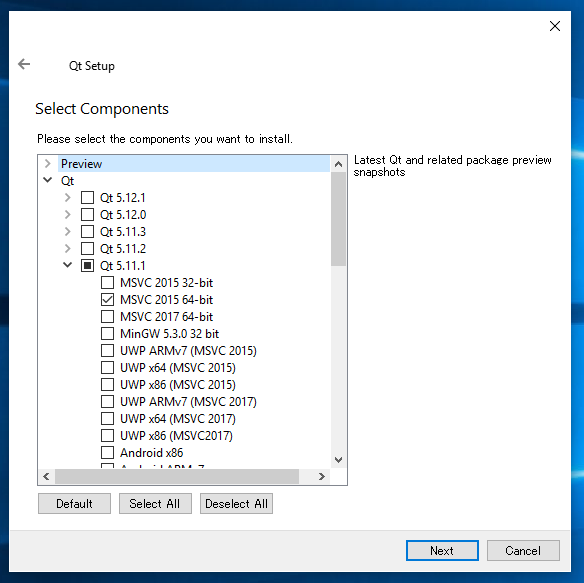Select the MinGW 5.3.0 32 bit label

click(169, 334)
